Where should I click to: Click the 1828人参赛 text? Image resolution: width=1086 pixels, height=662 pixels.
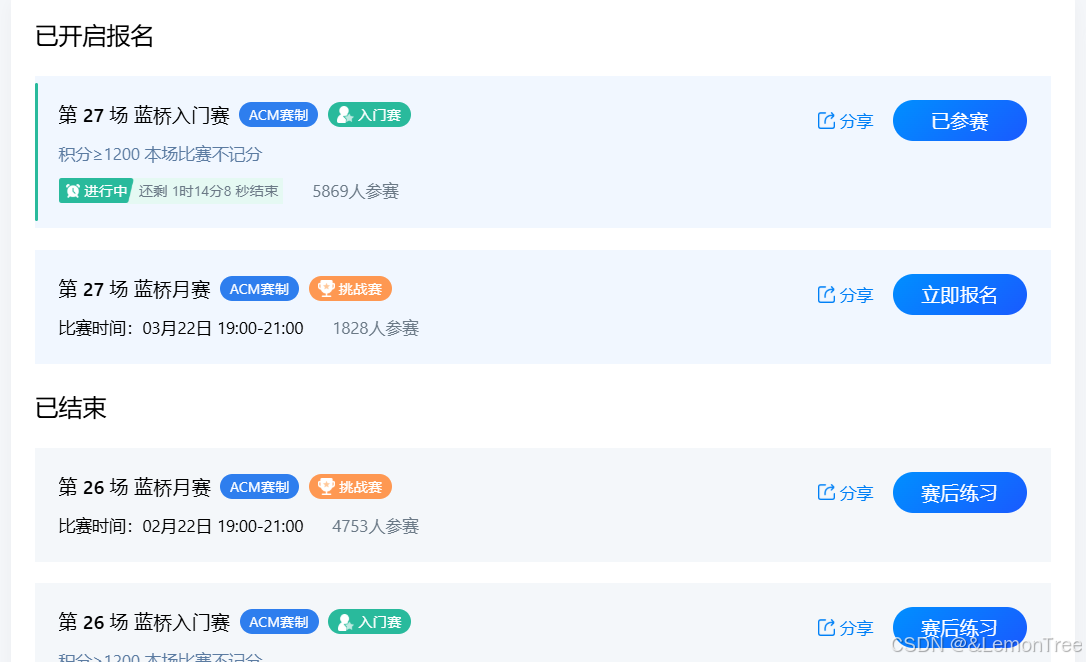click(x=375, y=328)
